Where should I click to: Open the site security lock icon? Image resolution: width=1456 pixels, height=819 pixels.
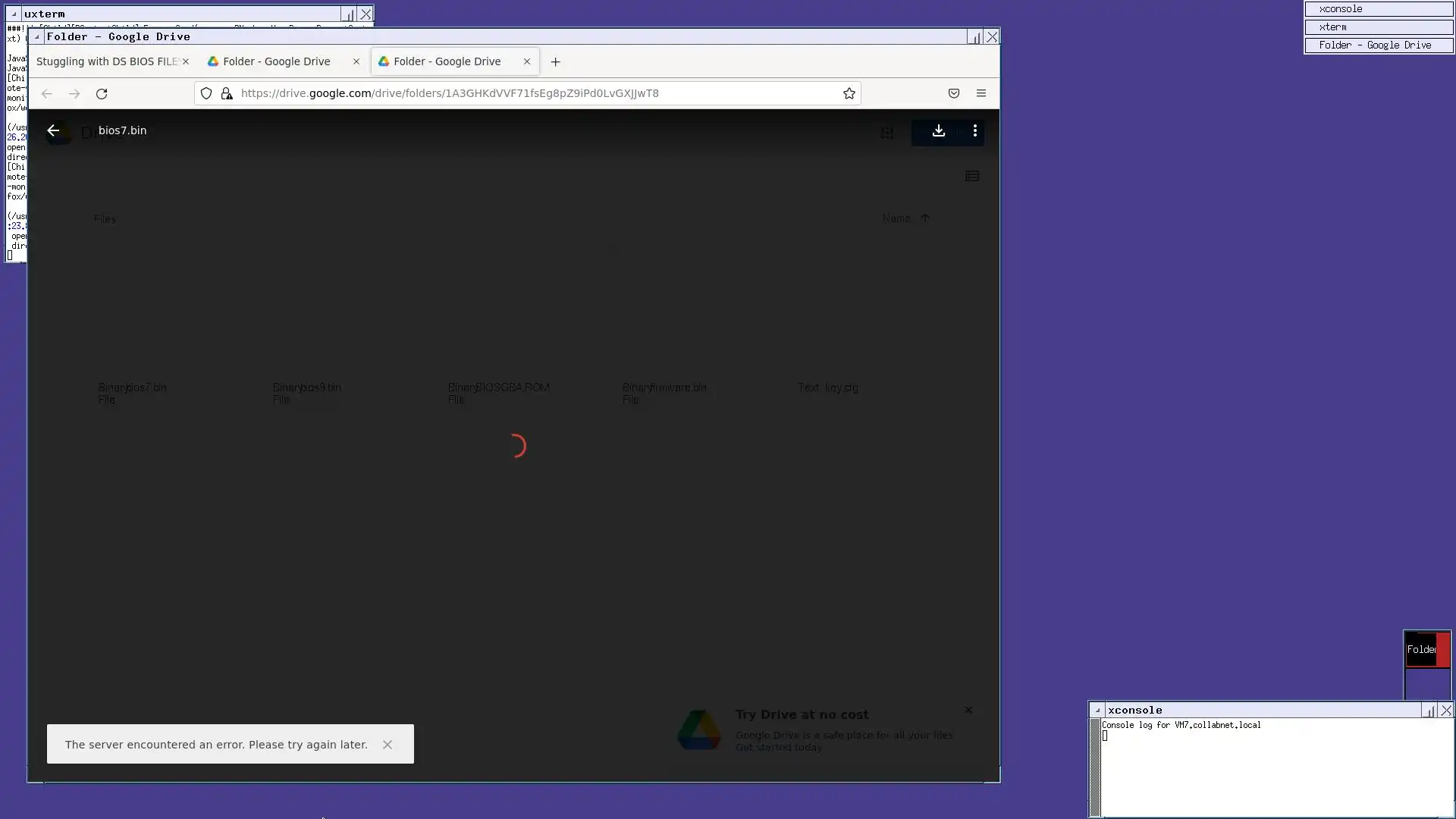click(x=226, y=93)
